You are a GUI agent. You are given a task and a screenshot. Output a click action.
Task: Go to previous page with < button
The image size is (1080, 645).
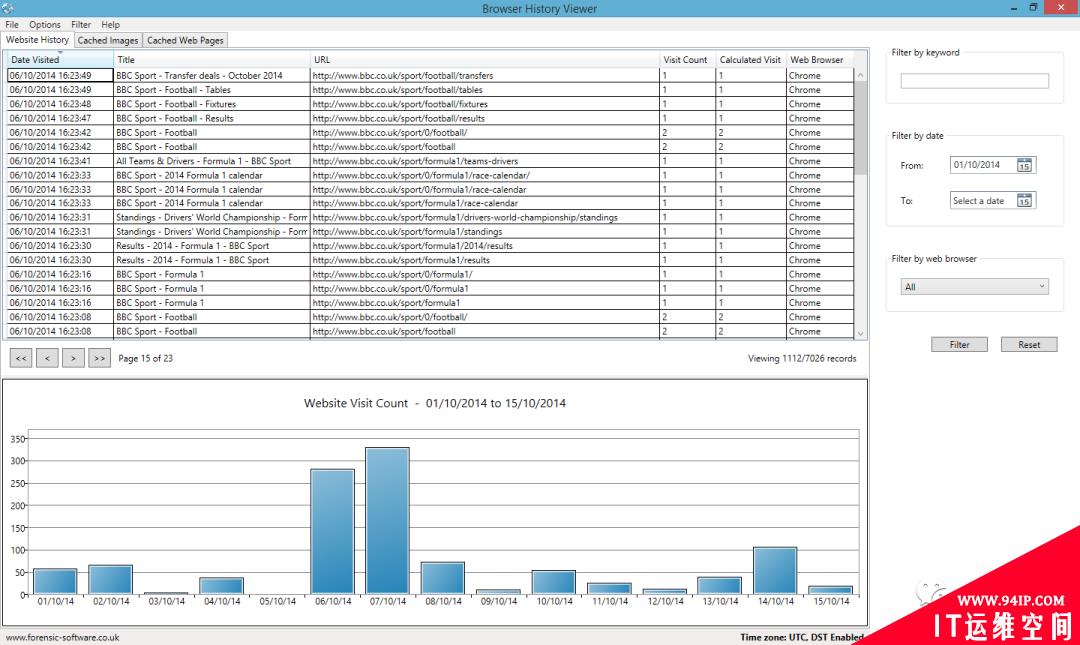click(47, 358)
